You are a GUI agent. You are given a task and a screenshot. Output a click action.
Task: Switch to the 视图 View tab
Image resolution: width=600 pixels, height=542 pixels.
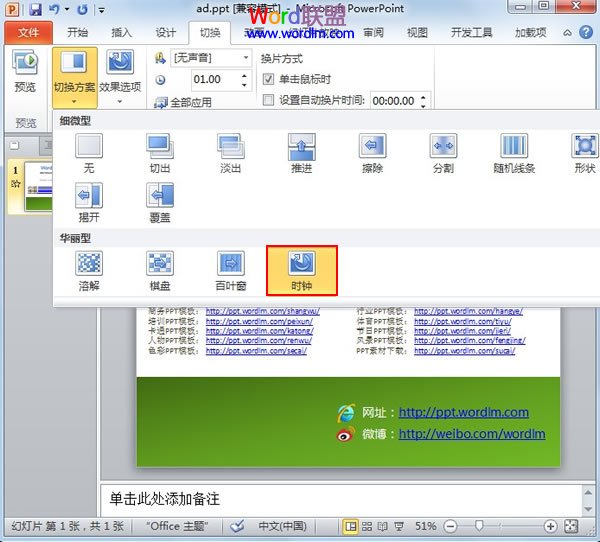[417, 33]
